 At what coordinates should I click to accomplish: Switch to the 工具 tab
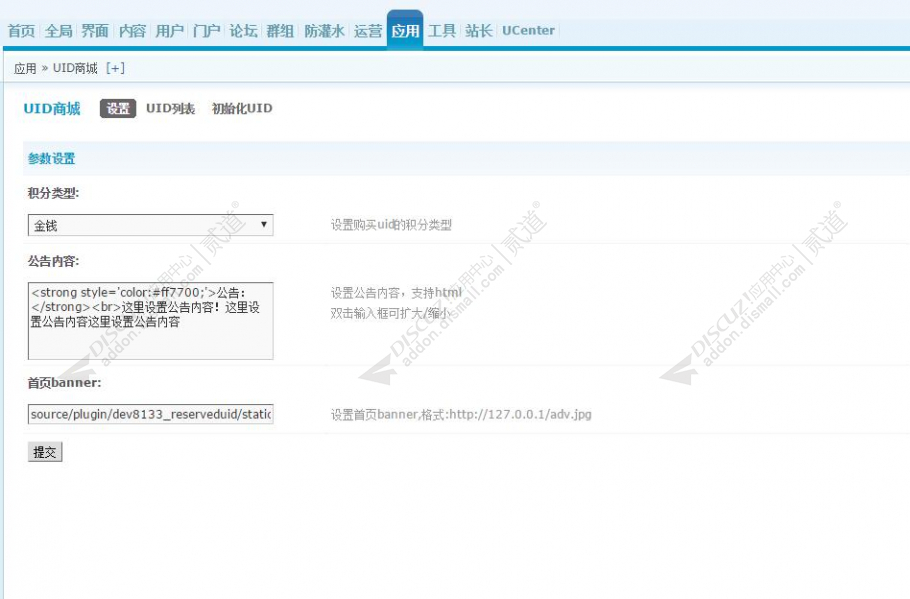[x=442, y=31]
